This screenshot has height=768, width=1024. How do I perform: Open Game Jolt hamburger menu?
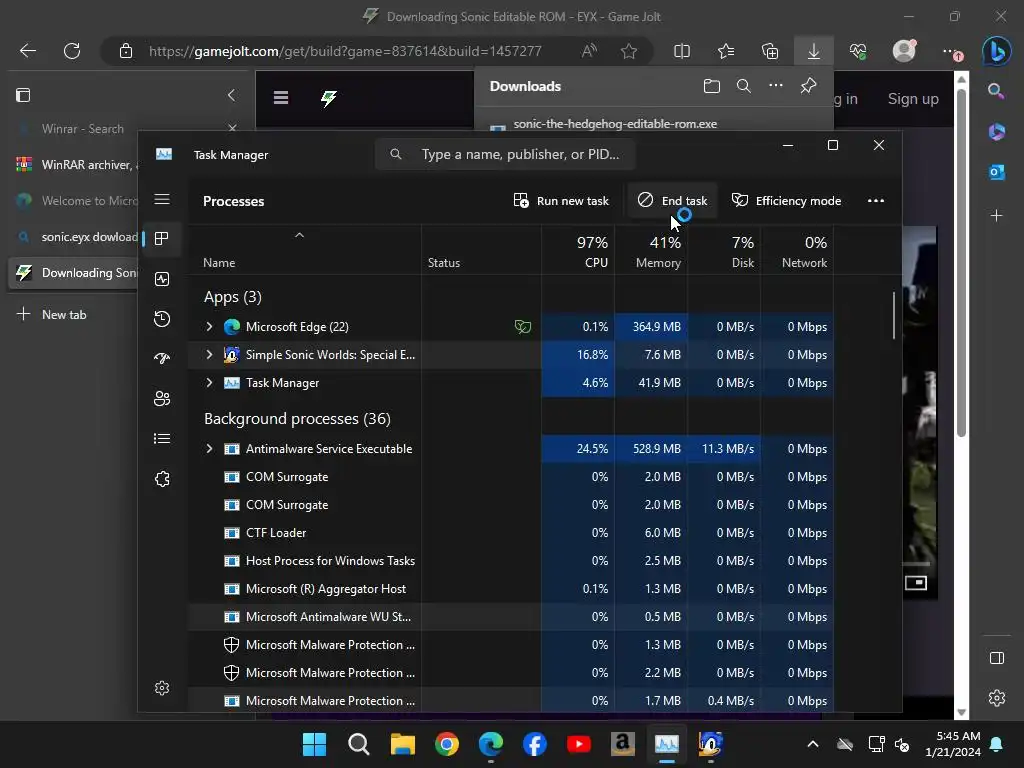[x=281, y=98]
